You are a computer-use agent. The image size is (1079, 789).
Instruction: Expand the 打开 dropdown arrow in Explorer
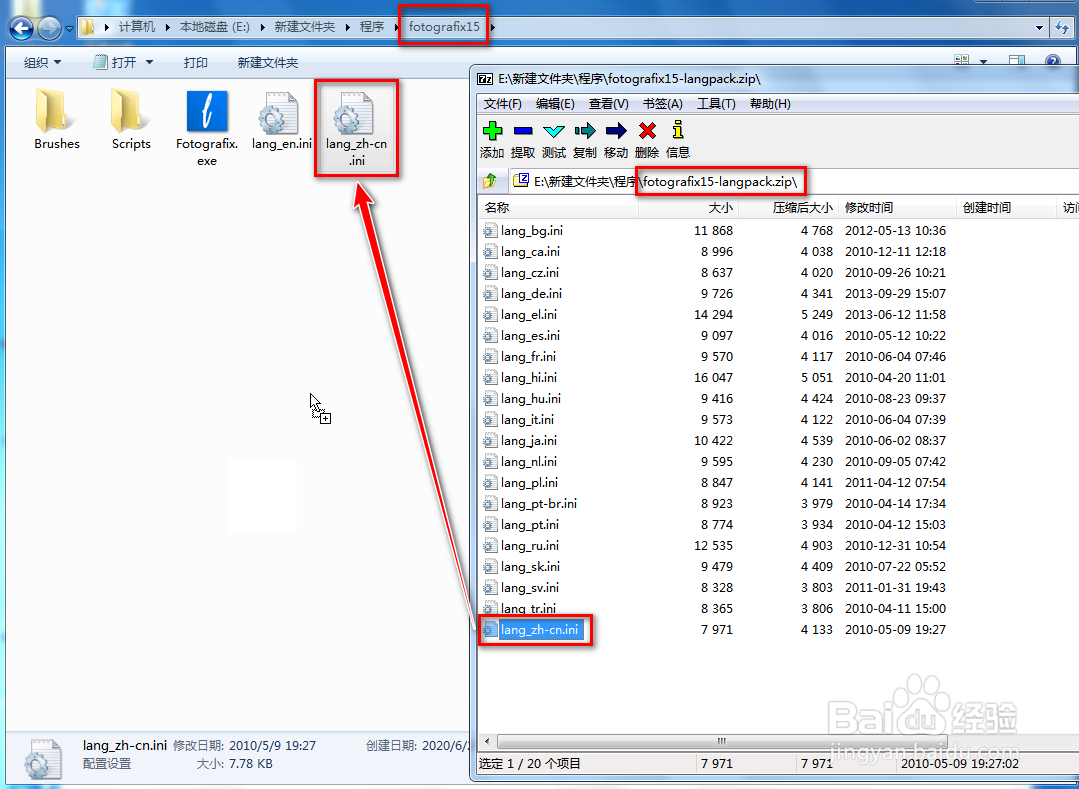point(149,63)
